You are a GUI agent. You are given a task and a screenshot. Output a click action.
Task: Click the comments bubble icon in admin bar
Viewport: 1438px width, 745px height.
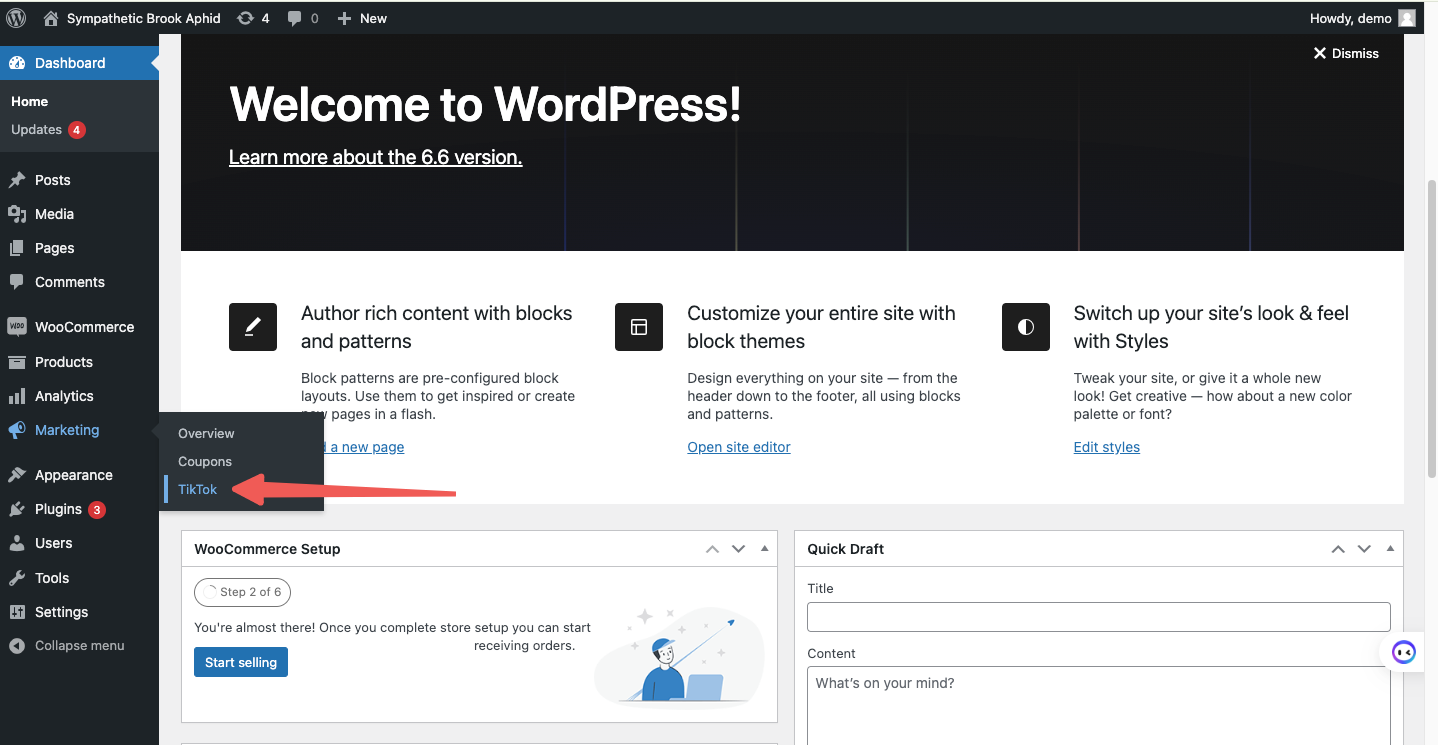295,18
